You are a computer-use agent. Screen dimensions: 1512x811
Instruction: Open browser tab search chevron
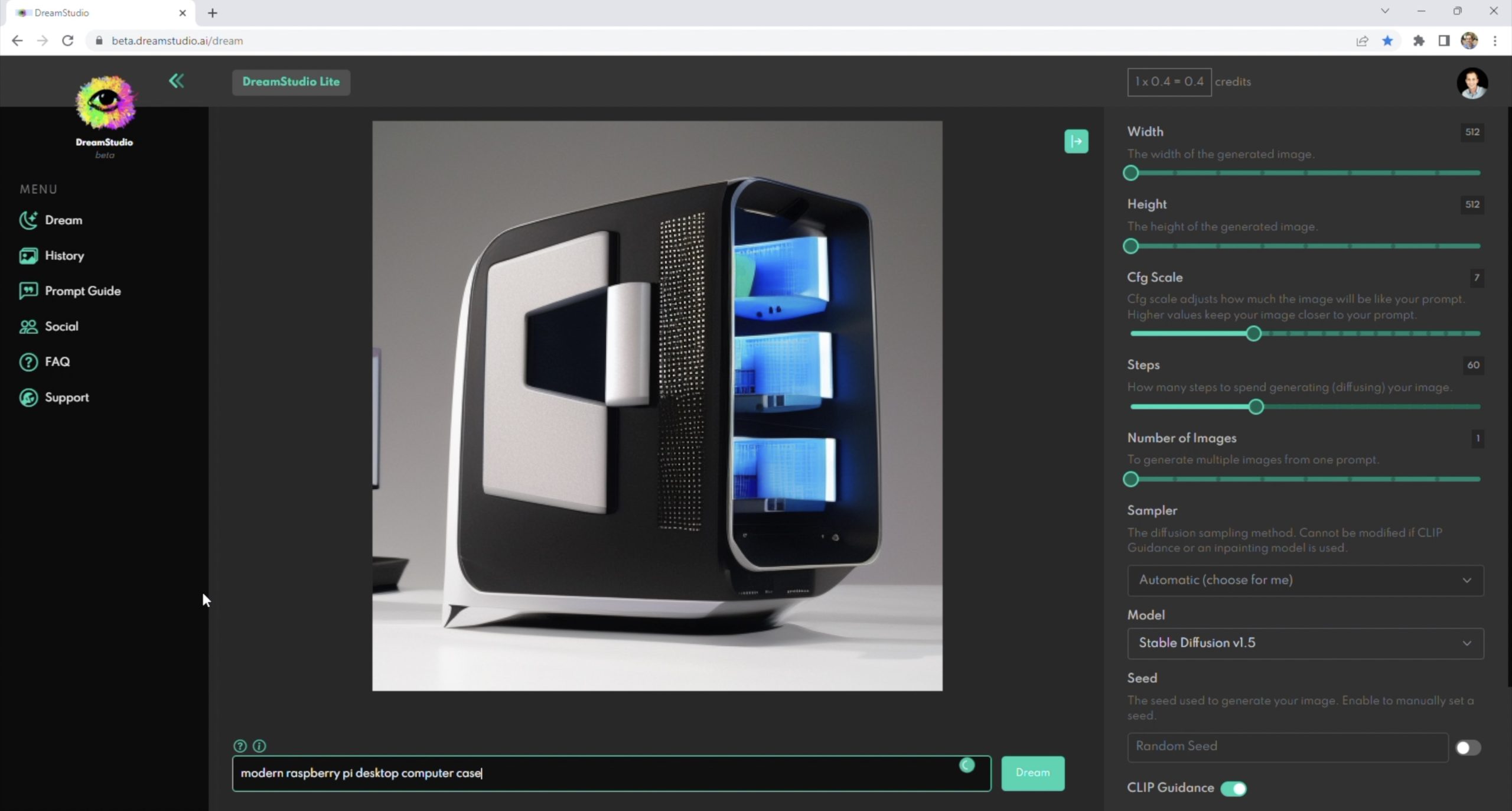pyautogui.click(x=1384, y=11)
